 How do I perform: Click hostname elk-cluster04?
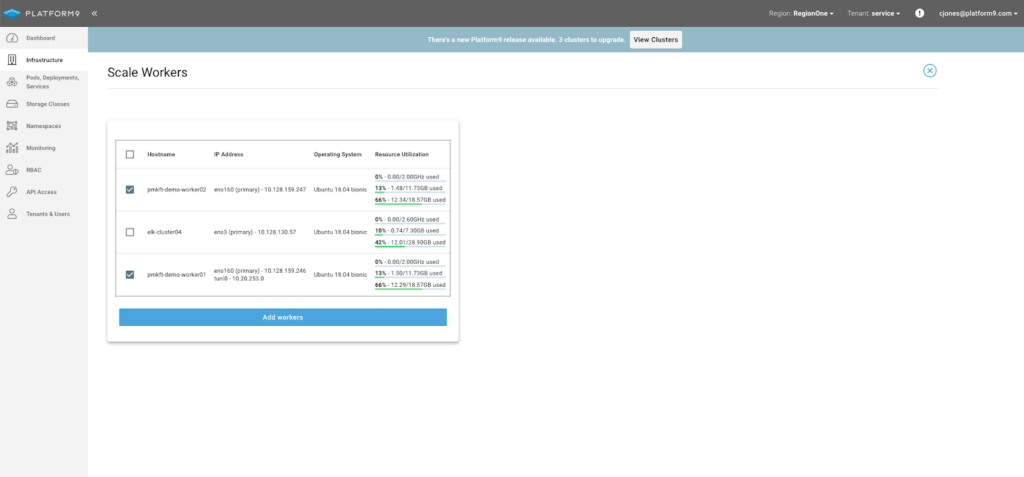point(164,232)
